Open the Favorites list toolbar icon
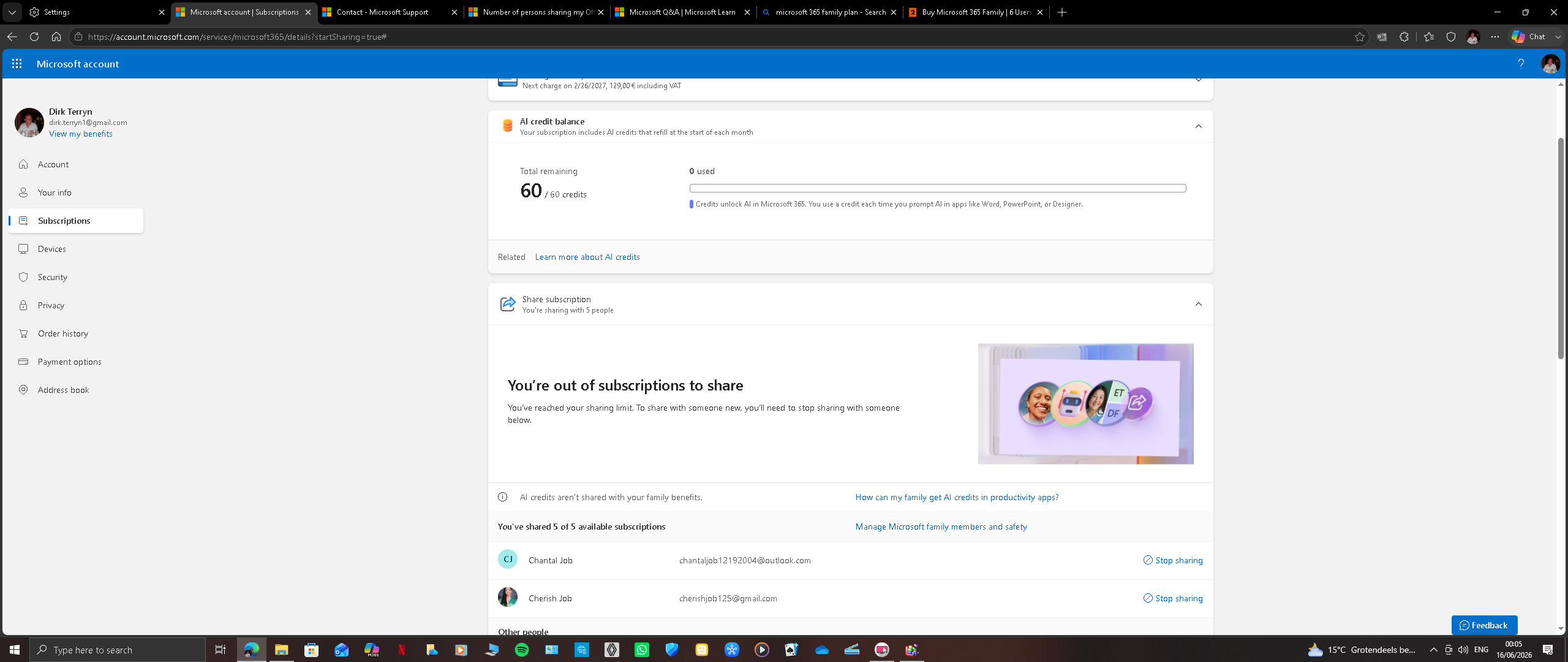Image resolution: width=1568 pixels, height=662 pixels. pyautogui.click(x=1429, y=37)
